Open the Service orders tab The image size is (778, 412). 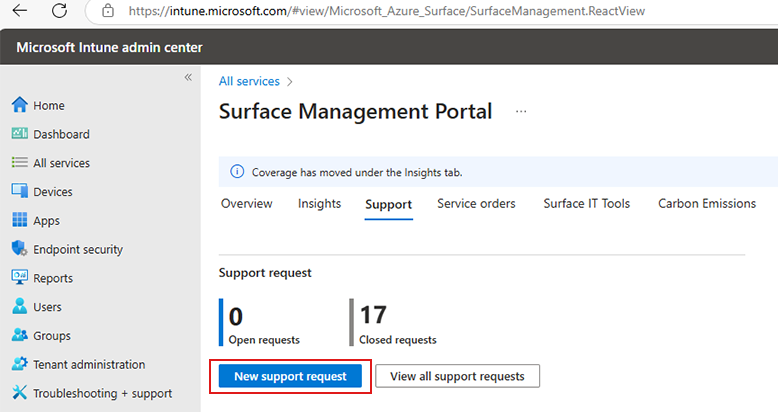point(476,204)
